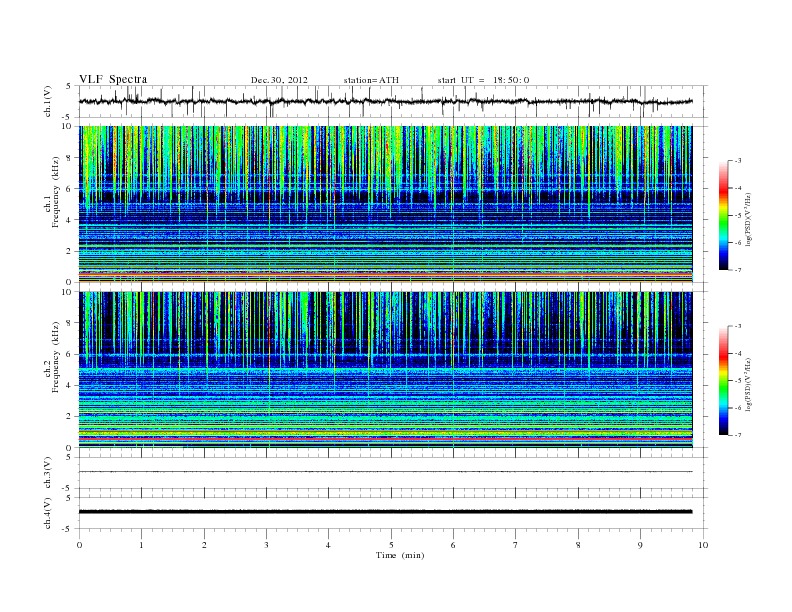Click the "5" tick label on time axis
Screen dimensions: 792x612
[391, 545]
